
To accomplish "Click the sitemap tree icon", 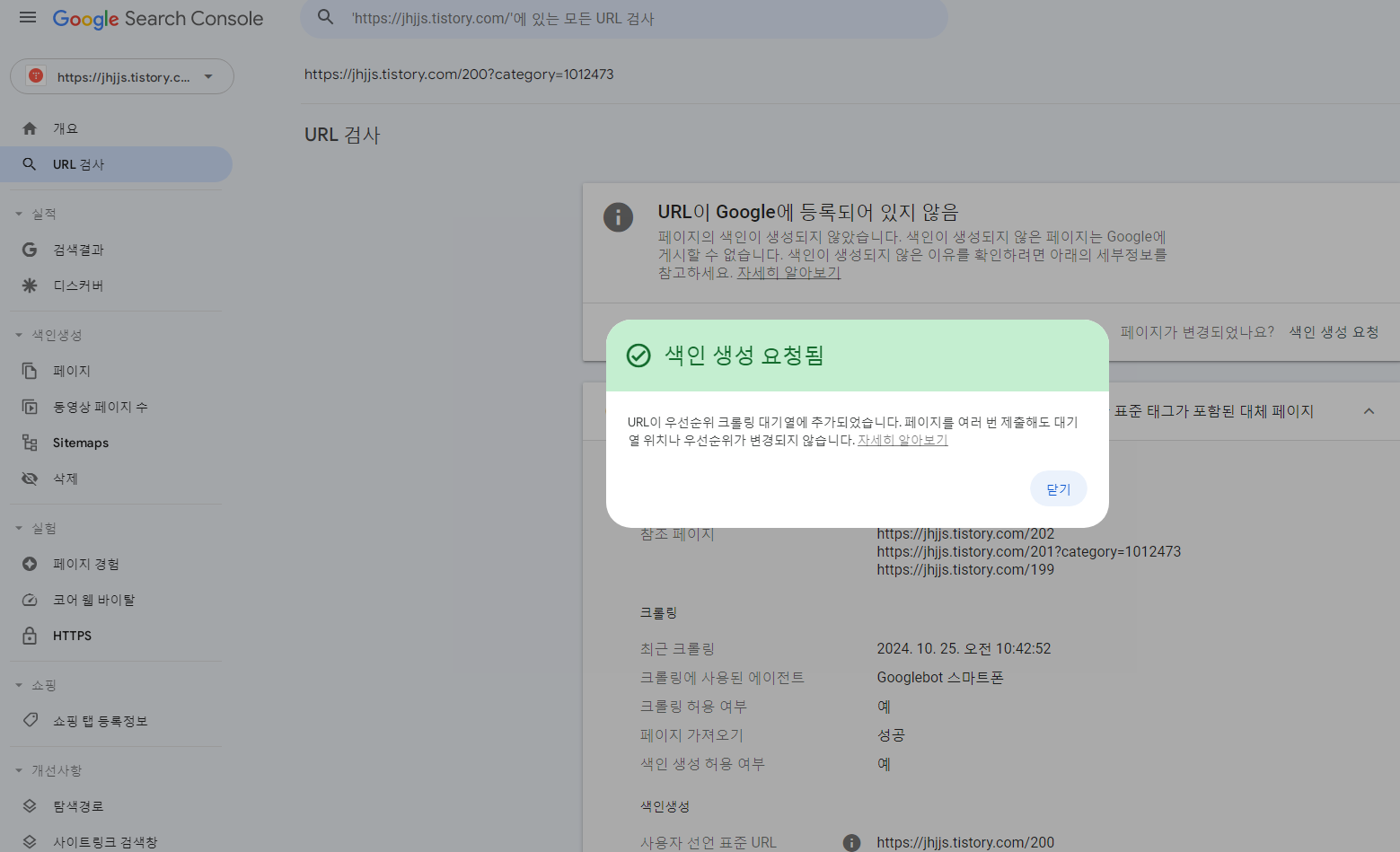I will coord(30,443).
